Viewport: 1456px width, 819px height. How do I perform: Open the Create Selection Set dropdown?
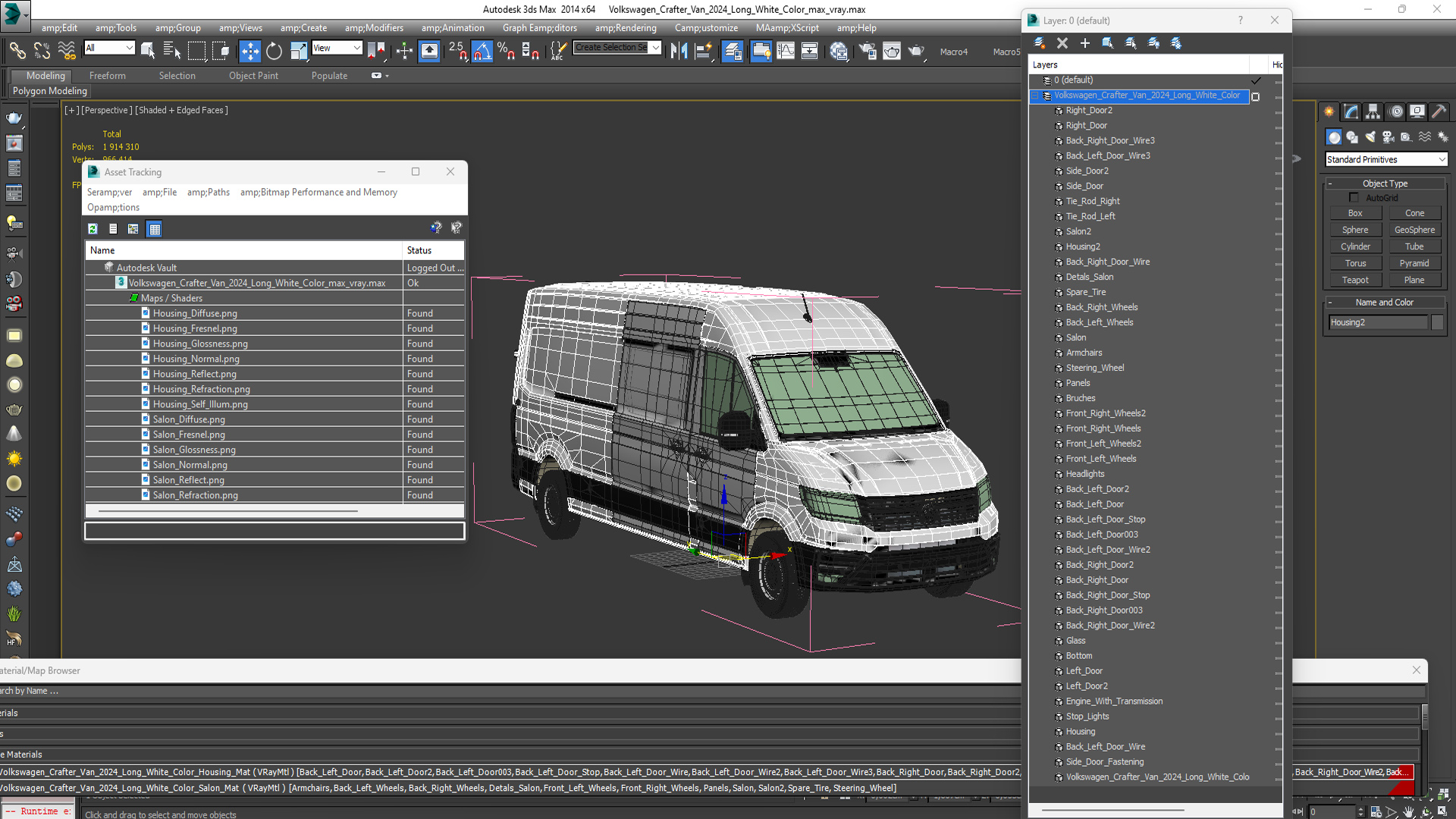click(617, 48)
